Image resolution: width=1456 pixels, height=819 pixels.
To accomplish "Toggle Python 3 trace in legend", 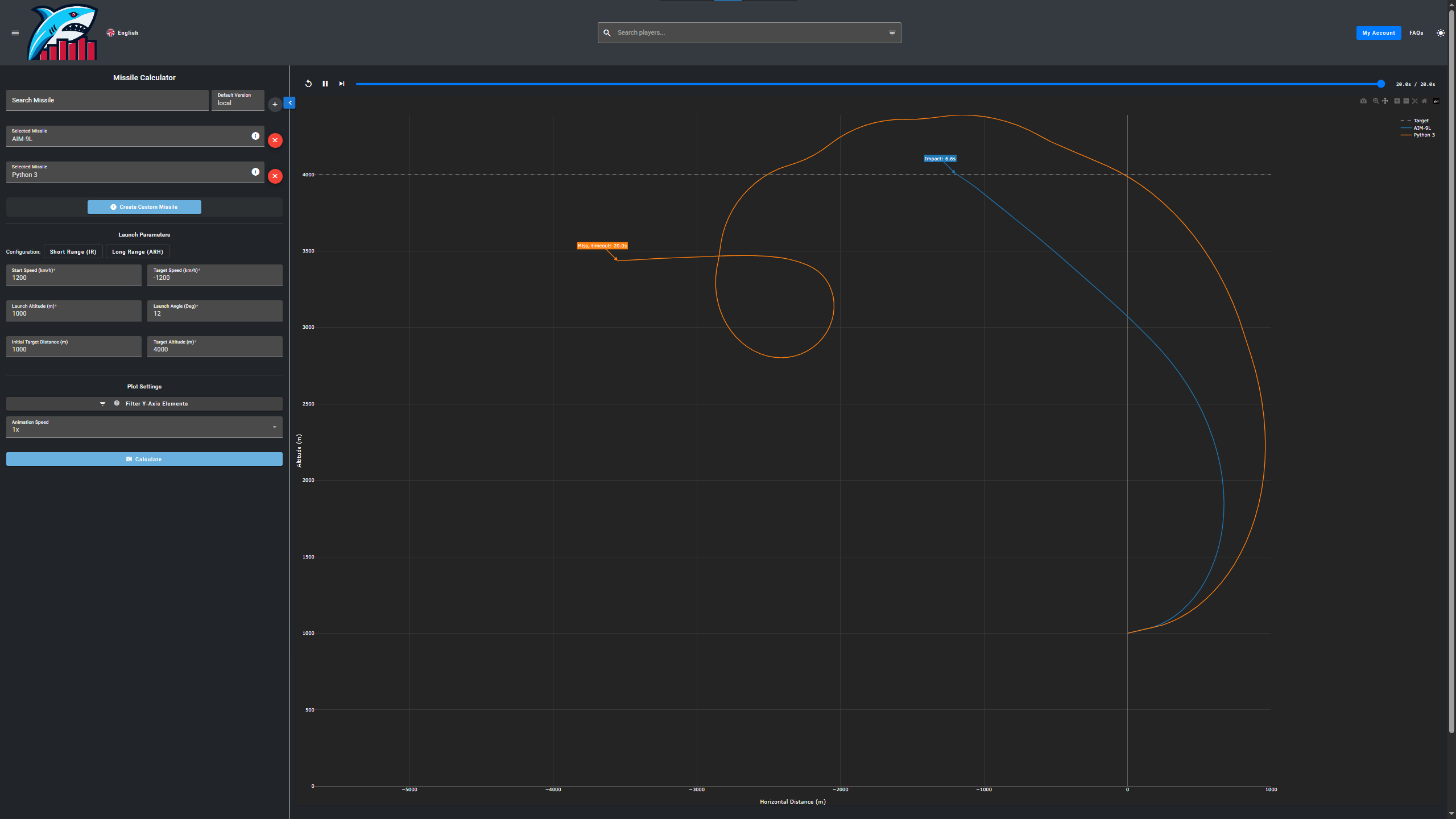I will point(1424,135).
